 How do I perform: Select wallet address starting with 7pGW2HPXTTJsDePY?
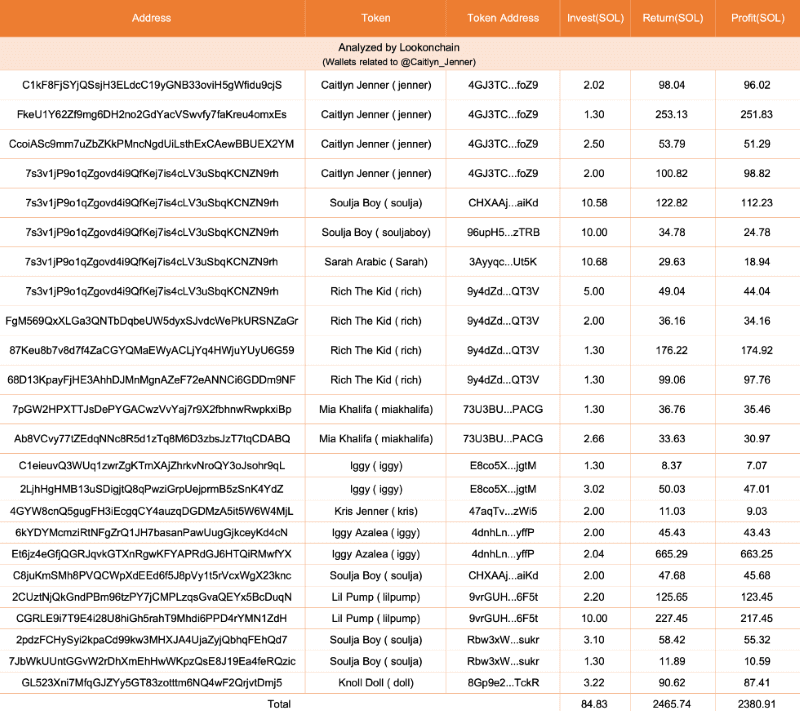pyautogui.click(x=152, y=410)
